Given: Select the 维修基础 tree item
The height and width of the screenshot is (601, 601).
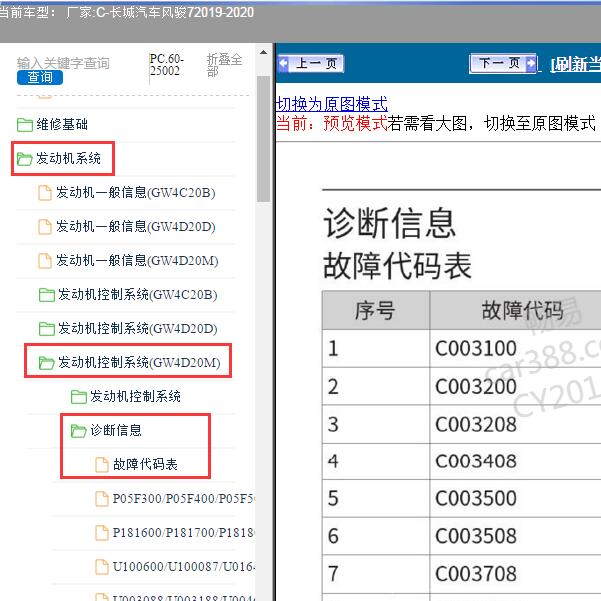Looking at the screenshot, I should [62, 125].
